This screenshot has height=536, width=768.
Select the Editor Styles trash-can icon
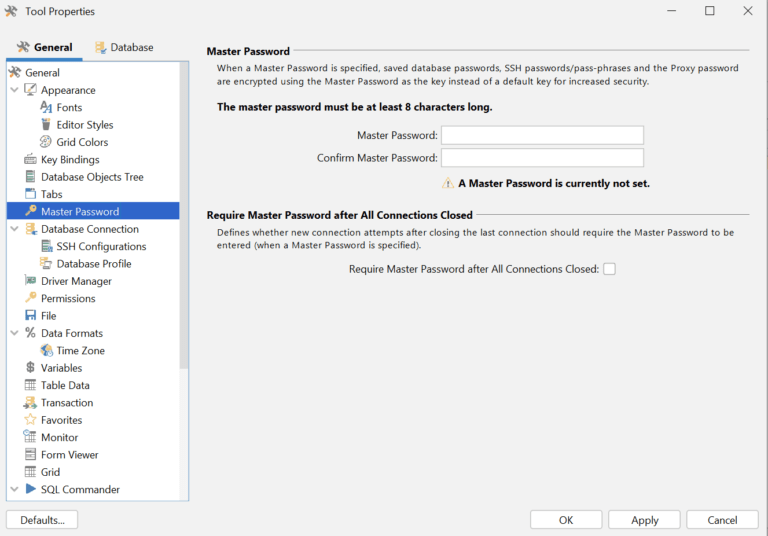tap(46, 125)
